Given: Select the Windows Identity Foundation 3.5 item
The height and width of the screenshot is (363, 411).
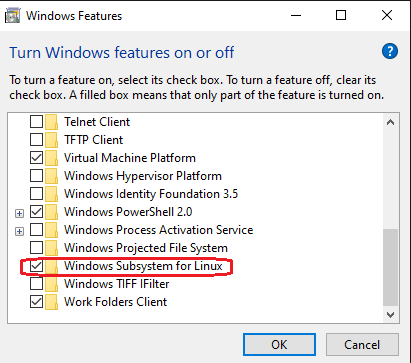Looking at the screenshot, I should [x=151, y=194].
